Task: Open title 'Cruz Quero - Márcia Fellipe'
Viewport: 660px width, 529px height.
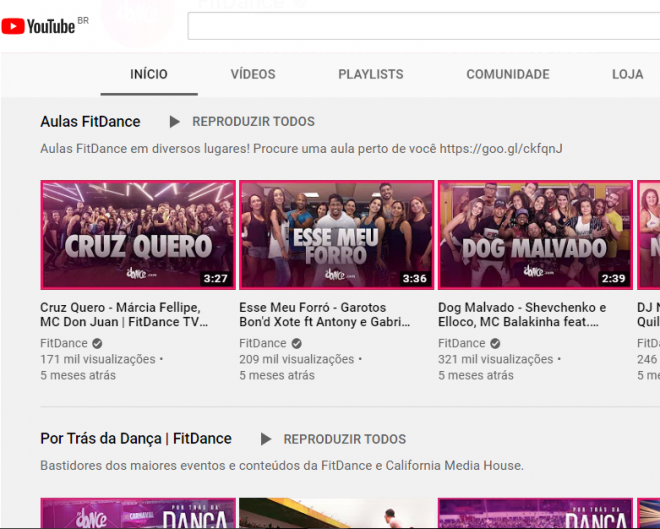Action: click(x=124, y=315)
